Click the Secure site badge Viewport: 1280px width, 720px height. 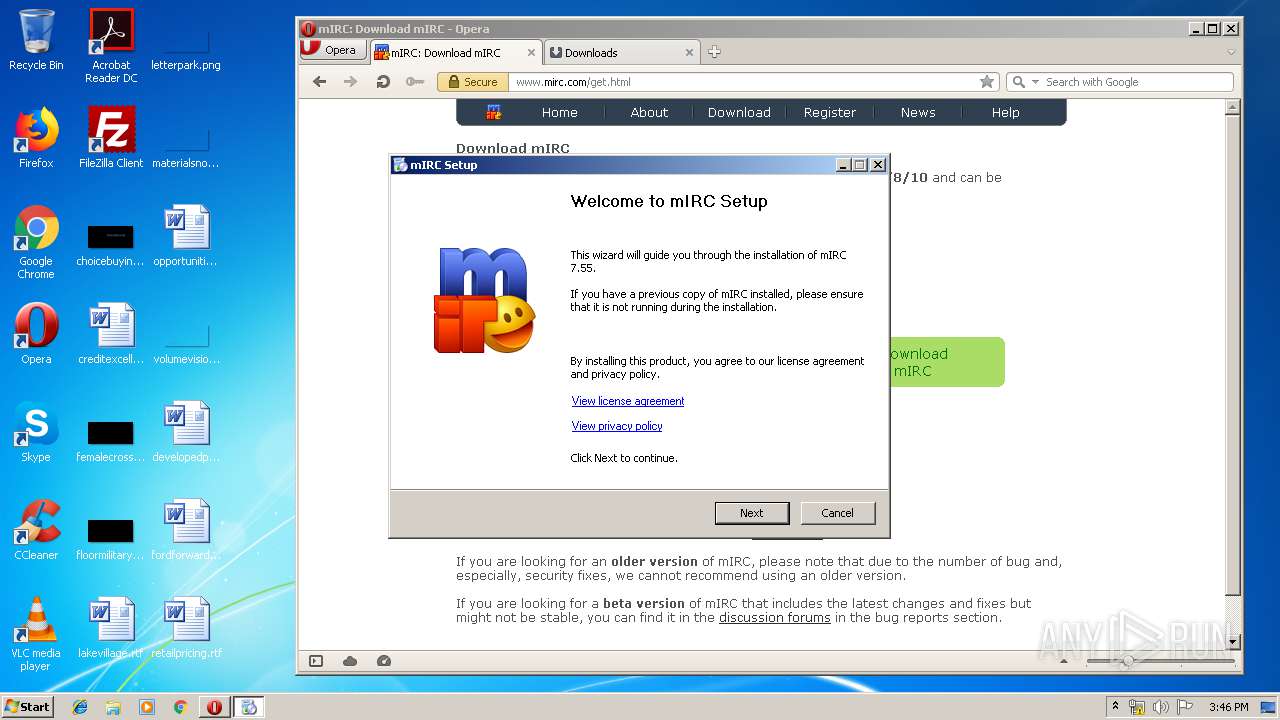pos(473,82)
